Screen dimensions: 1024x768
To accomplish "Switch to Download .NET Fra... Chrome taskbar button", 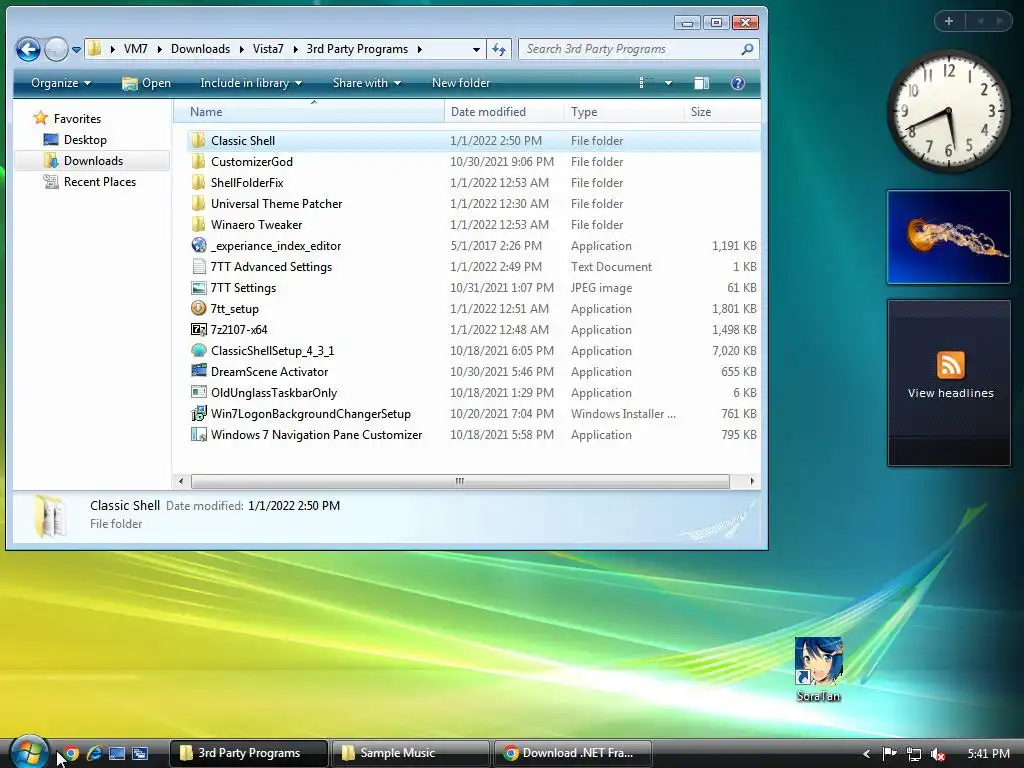I will pyautogui.click(x=573, y=753).
